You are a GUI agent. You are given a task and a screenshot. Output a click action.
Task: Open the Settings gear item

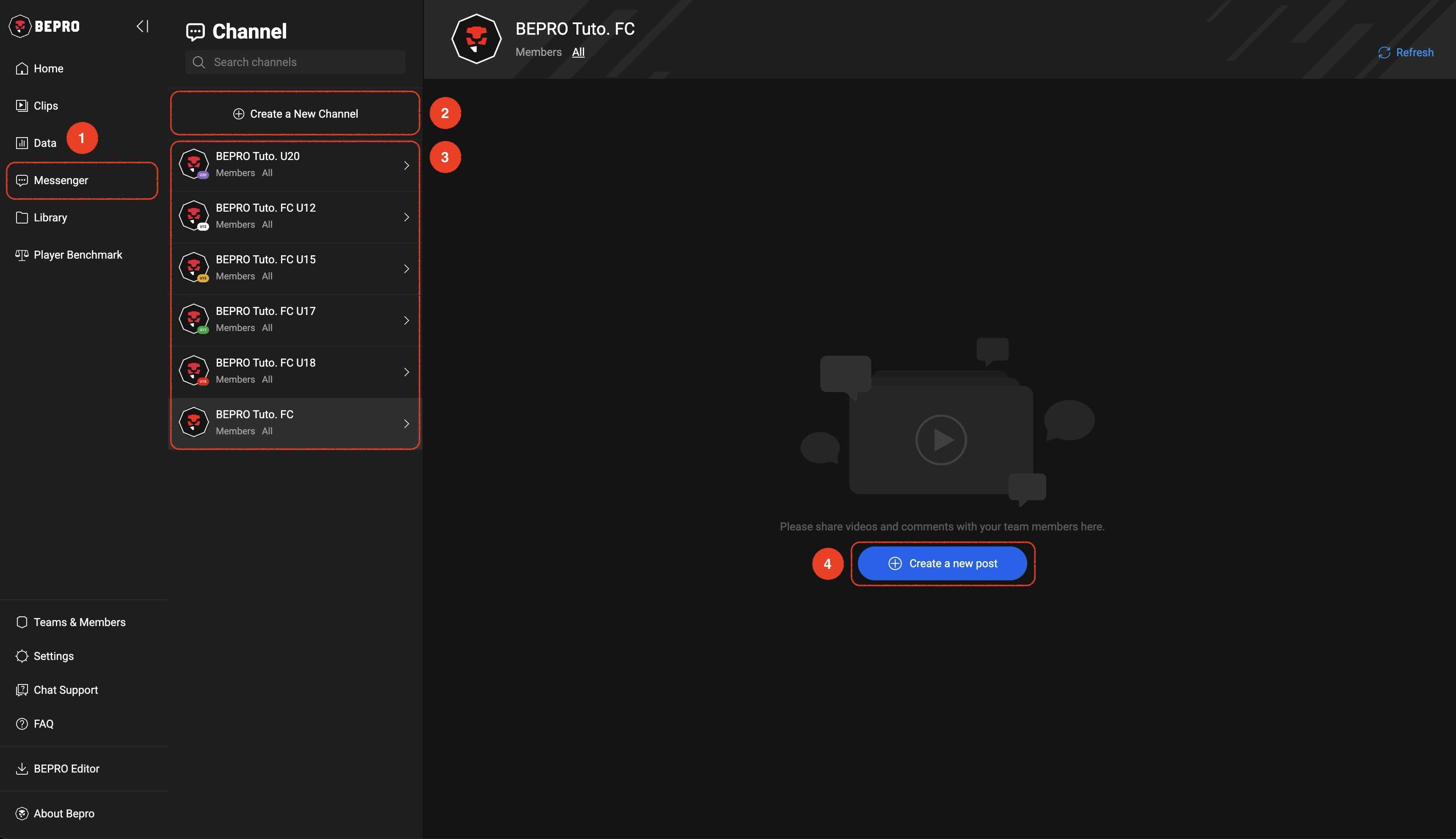pos(53,656)
